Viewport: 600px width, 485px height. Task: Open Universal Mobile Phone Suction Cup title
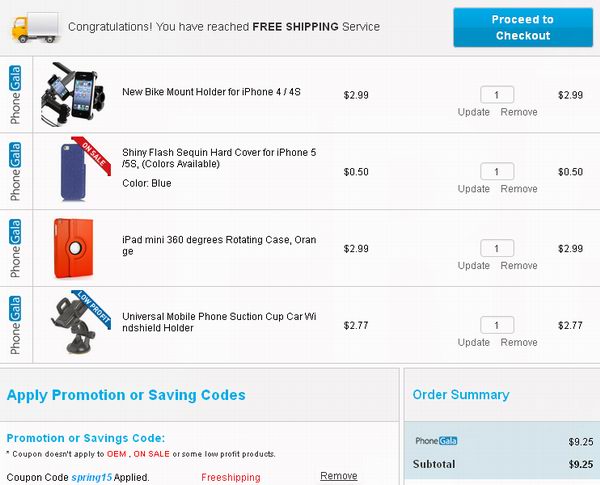click(x=219, y=322)
